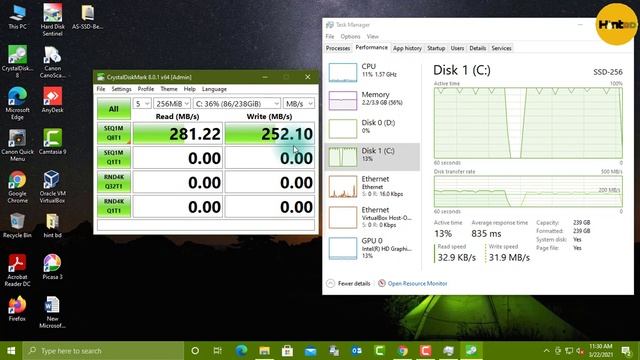Open New Microsoft Word document icon
This screenshot has height=360, width=640.
pos(52,312)
